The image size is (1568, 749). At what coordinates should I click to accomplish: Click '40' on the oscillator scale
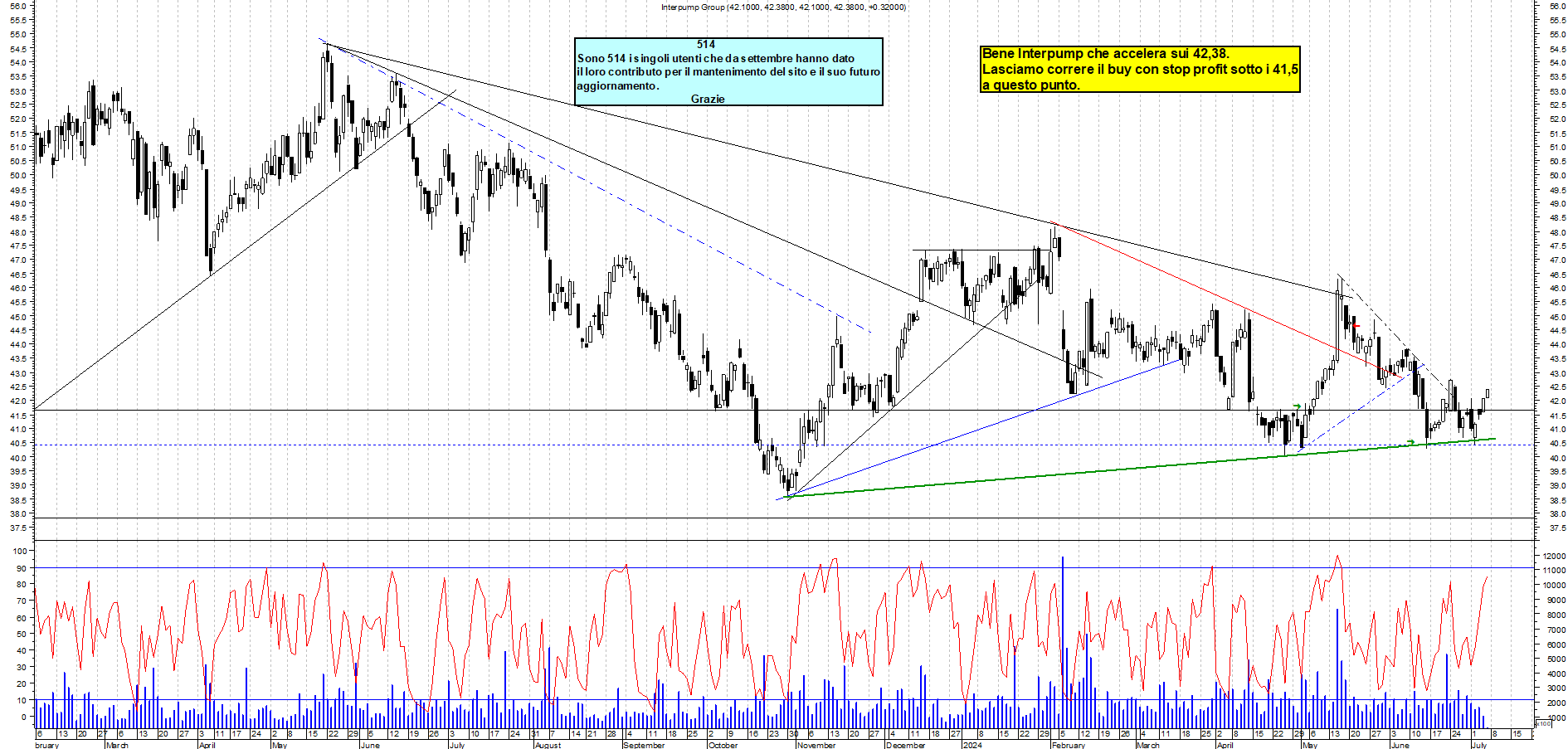pyautogui.click(x=22, y=651)
